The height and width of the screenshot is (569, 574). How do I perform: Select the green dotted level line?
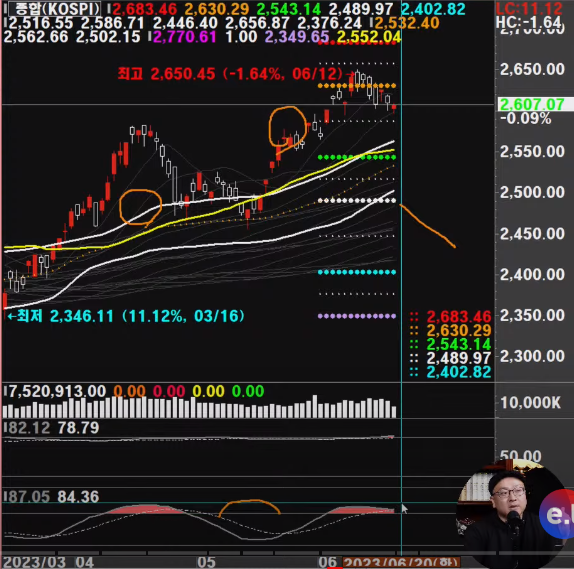[x=357, y=157]
